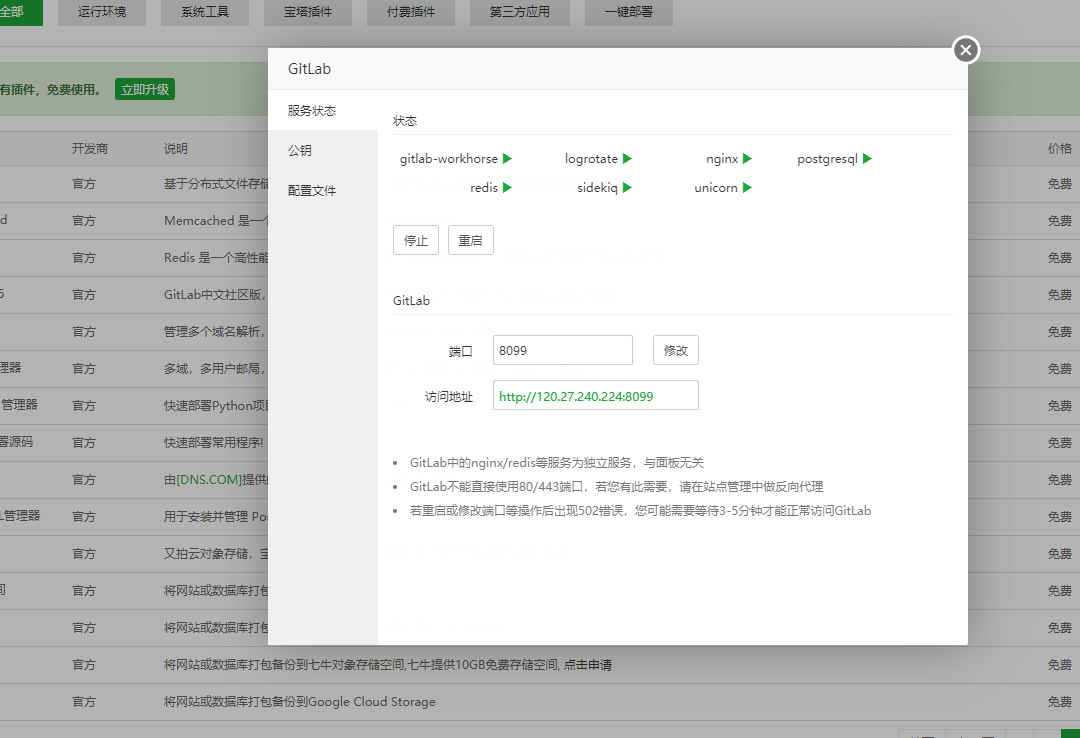Screen dimensions: 1080x738
Task: Select the 全部 category tab
Action: pos(19,12)
